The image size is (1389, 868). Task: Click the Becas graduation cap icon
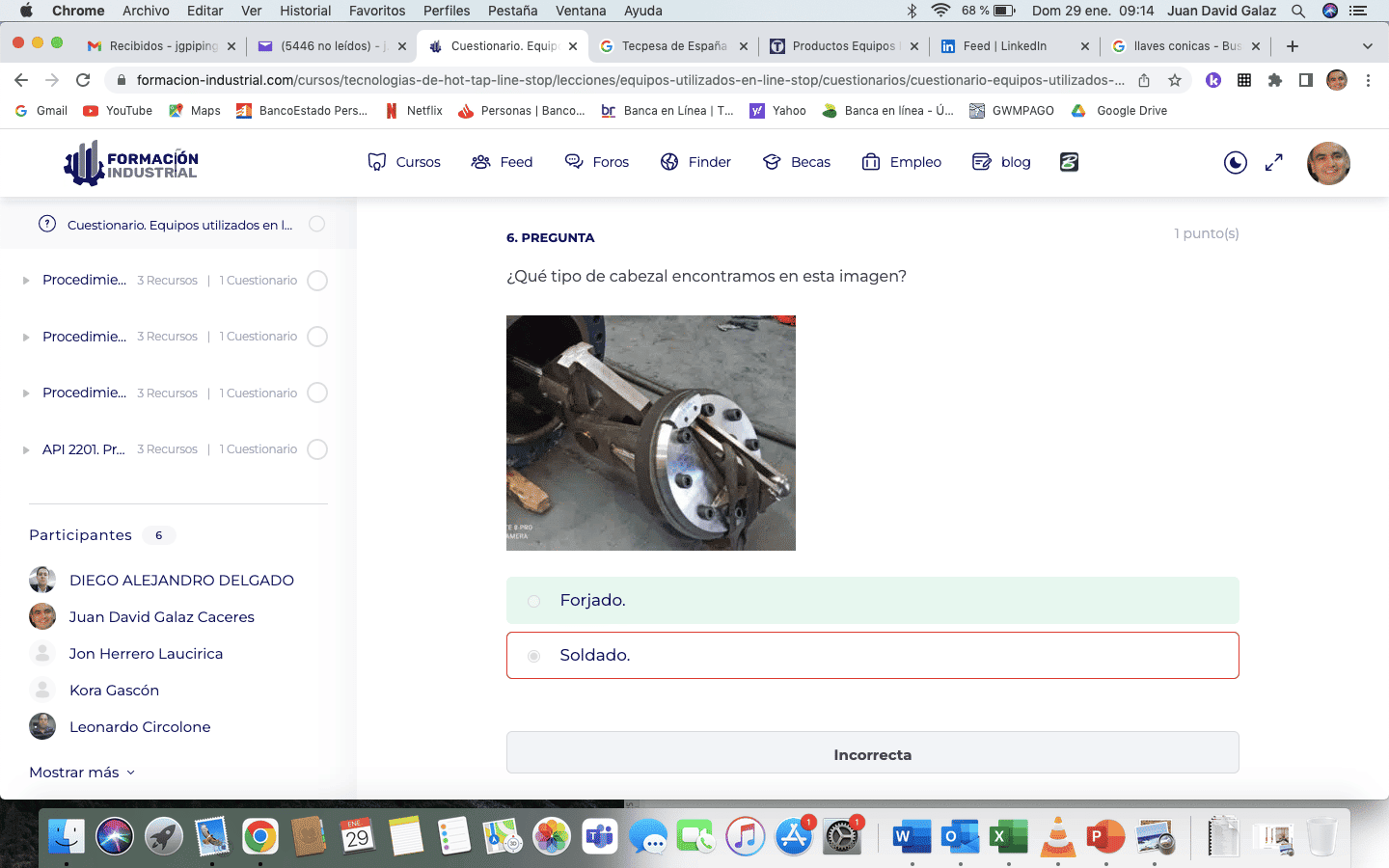[772, 162]
